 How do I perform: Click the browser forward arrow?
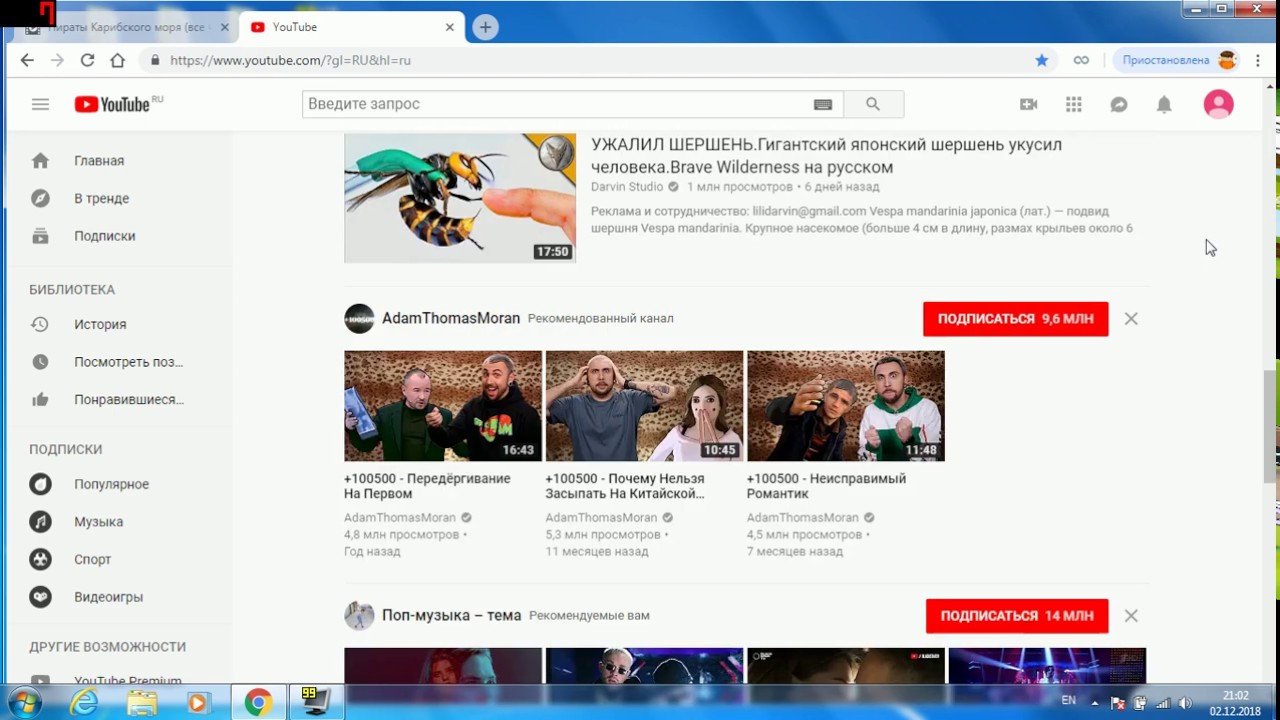(x=57, y=60)
